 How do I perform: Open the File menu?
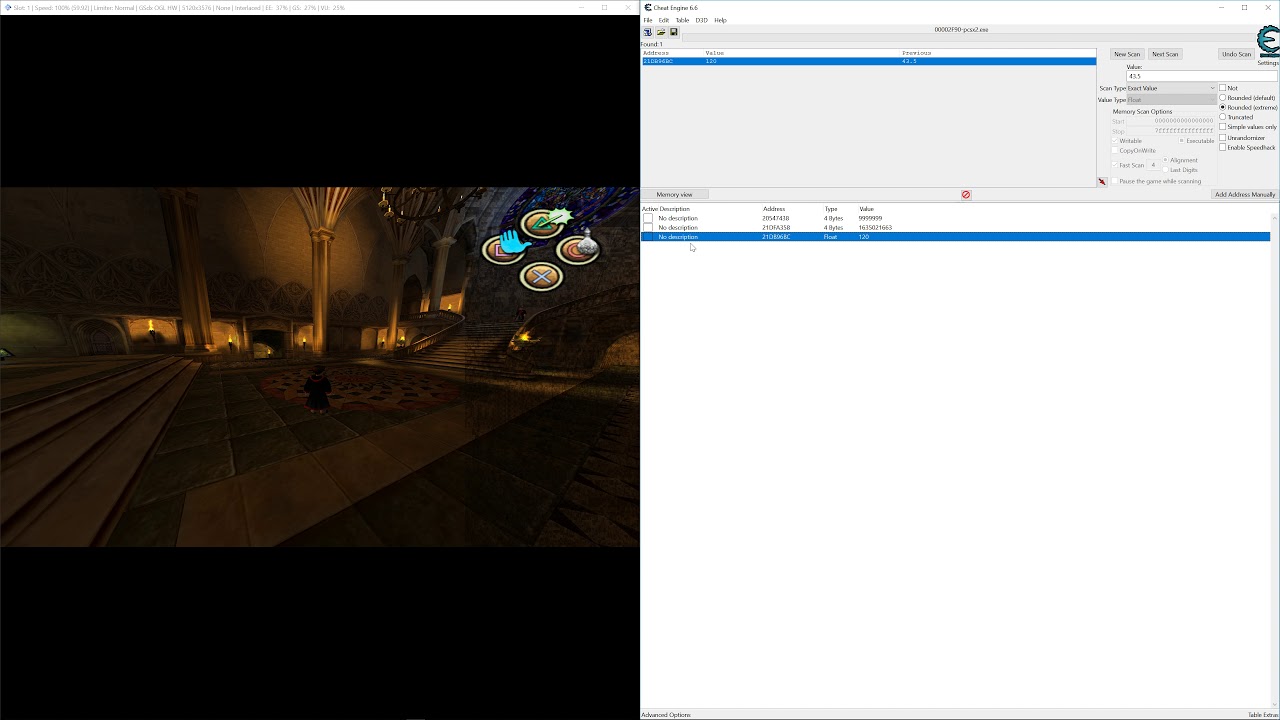[648, 20]
